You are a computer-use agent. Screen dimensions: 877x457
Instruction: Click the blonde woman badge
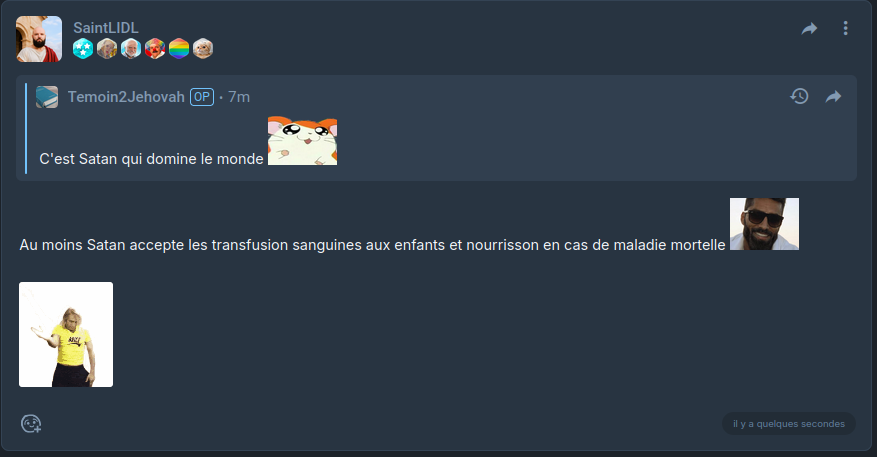(107, 49)
